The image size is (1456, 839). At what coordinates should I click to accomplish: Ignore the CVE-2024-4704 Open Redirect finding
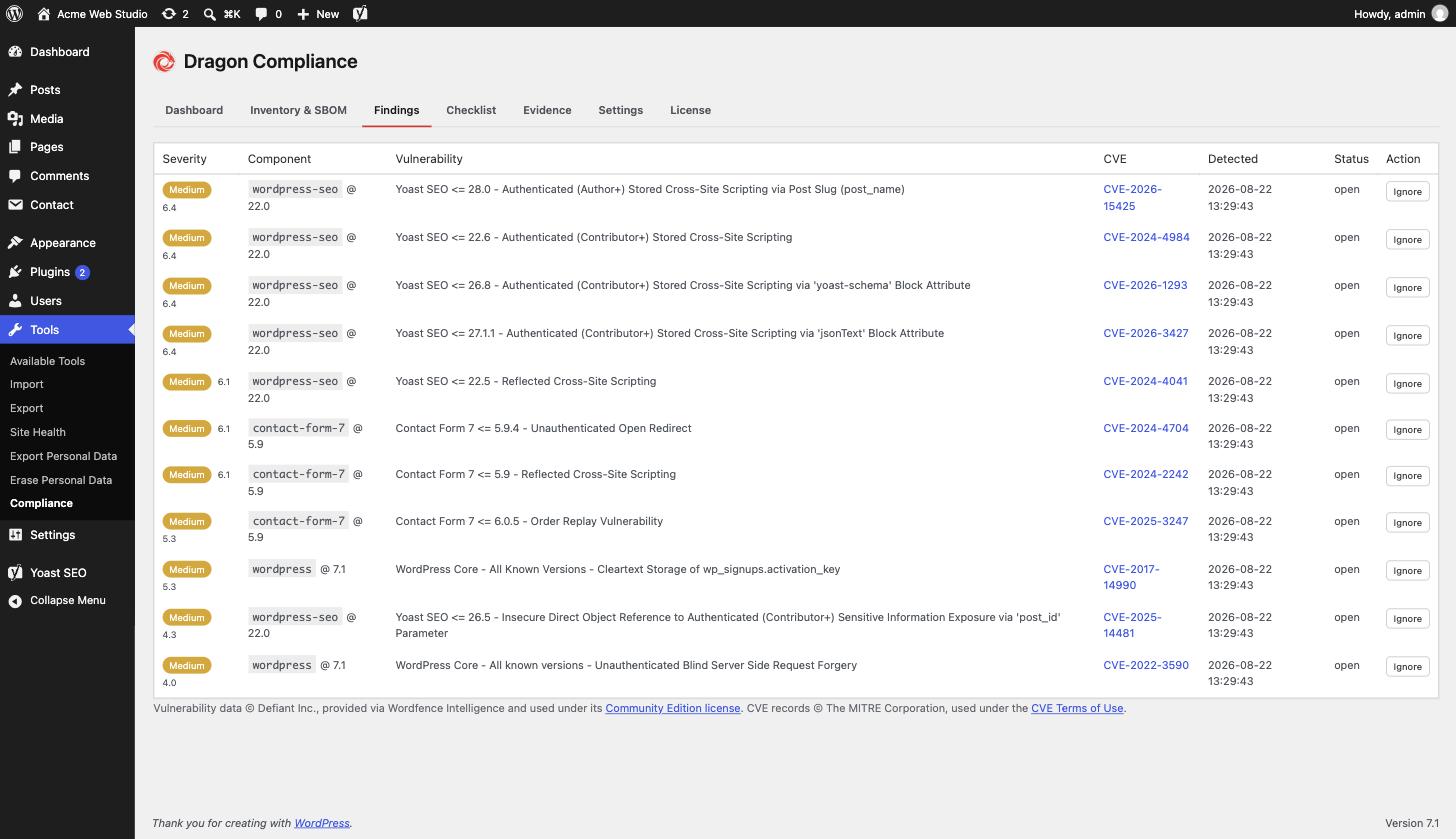pyautogui.click(x=1407, y=429)
